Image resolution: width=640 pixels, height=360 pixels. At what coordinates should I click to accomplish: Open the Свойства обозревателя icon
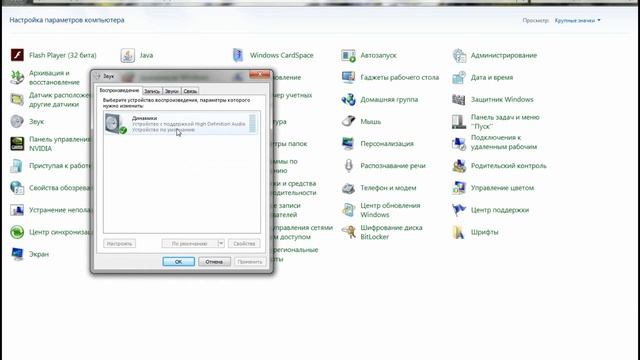tap(17, 188)
